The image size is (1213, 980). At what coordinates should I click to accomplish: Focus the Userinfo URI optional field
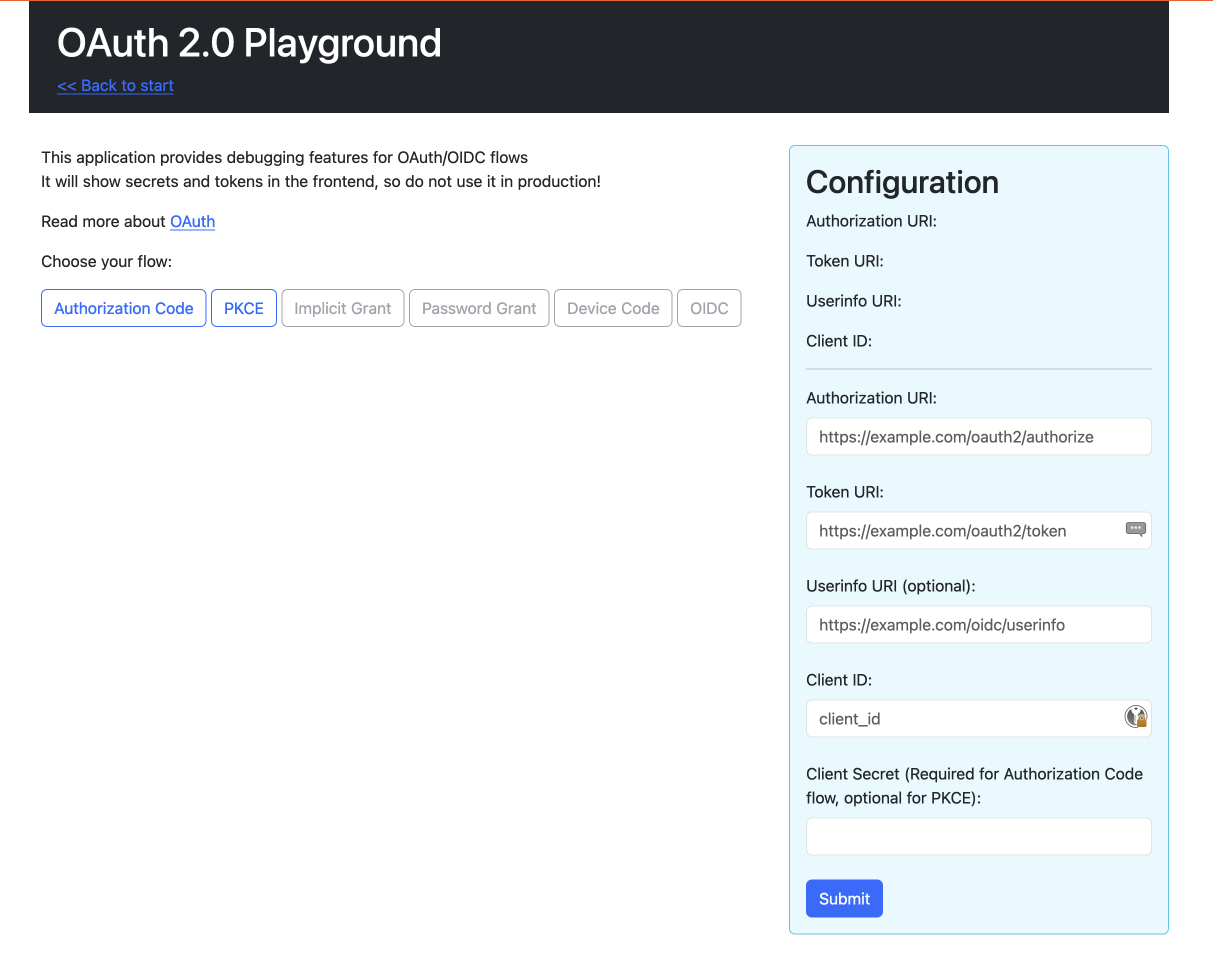pyautogui.click(x=977, y=624)
